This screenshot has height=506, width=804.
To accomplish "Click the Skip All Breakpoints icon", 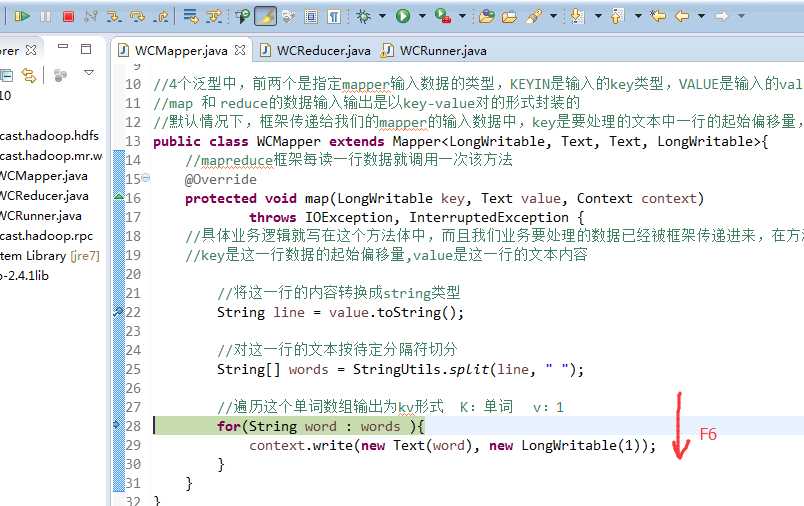I will tap(242, 16).
